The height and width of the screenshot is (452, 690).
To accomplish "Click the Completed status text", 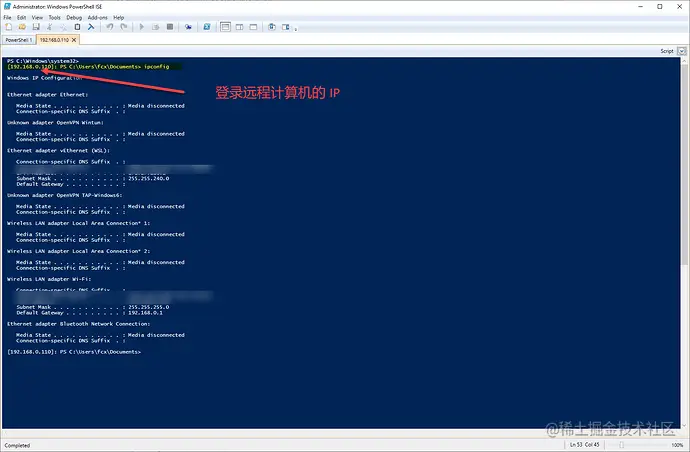I will pos(17,445).
